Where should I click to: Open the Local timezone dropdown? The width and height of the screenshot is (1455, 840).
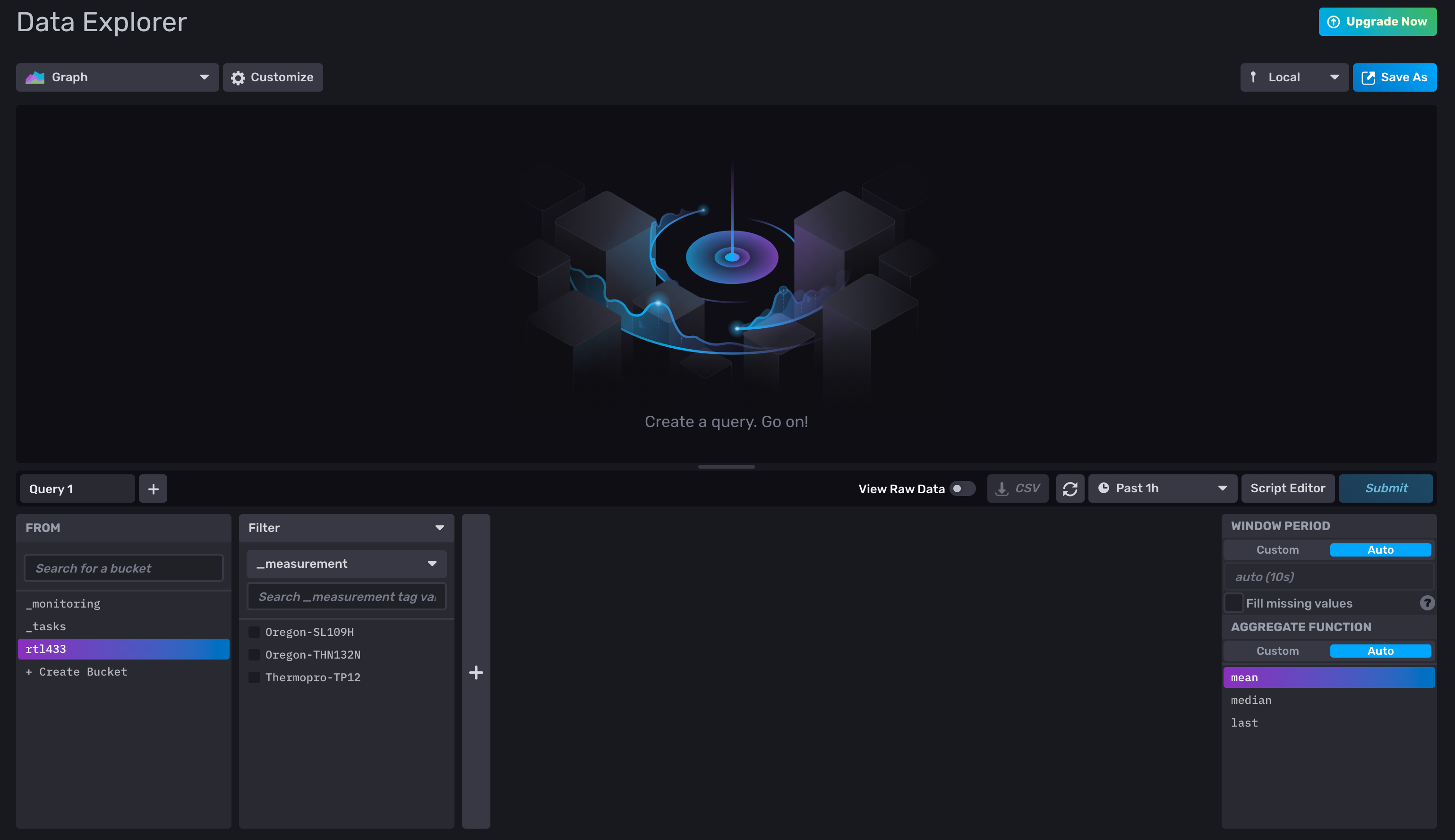pos(1294,77)
